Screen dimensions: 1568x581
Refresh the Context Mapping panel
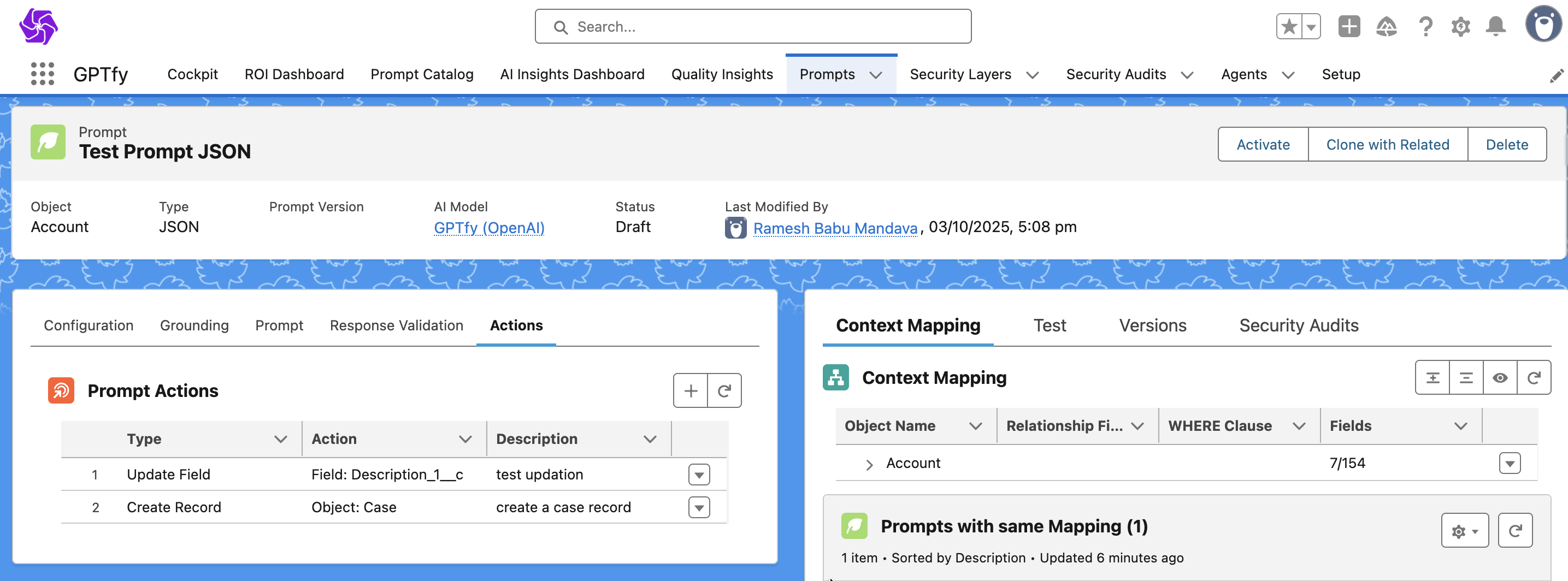(x=1533, y=378)
